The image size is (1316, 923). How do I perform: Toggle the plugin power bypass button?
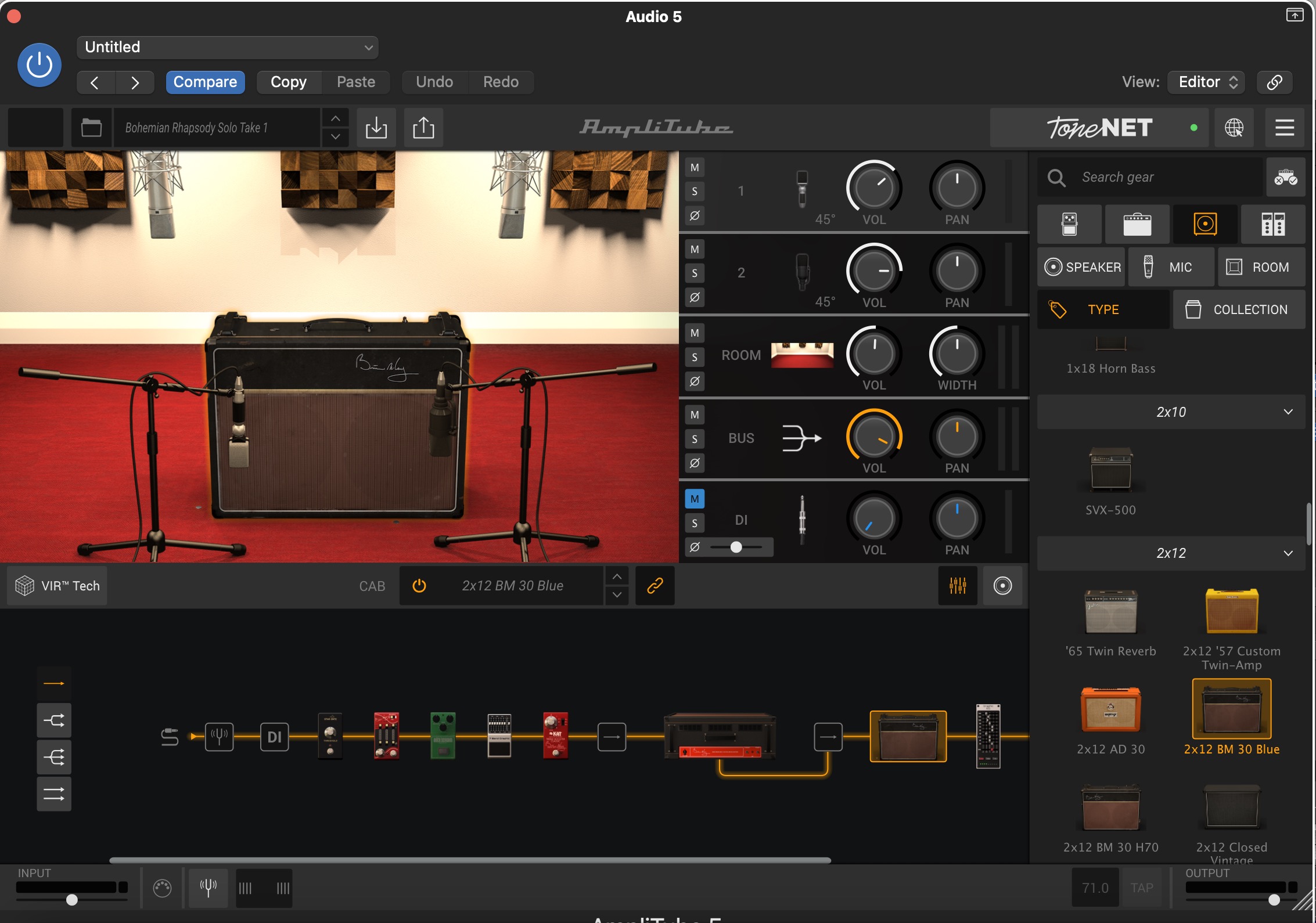pyautogui.click(x=39, y=65)
